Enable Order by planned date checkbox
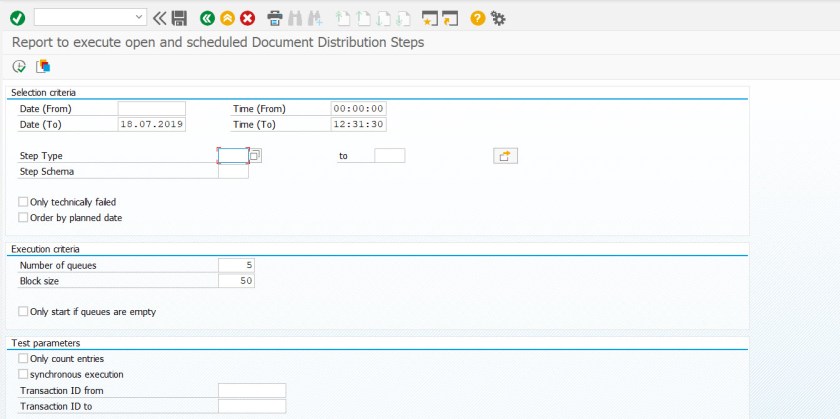The width and height of the screenshot is (840, 419). (23, 218)
